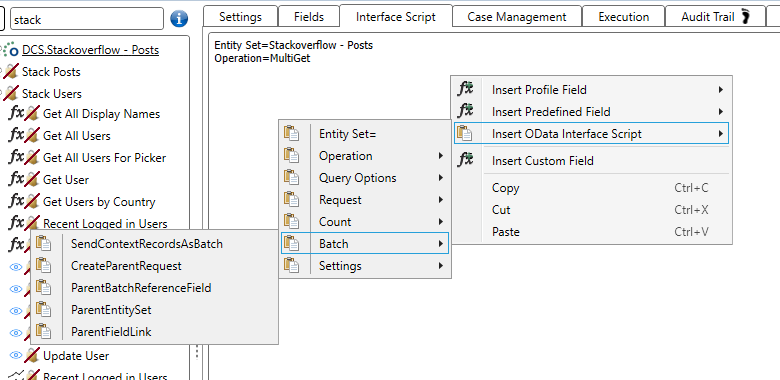Expand the Query Options submenu arrow
Viewport: 780px width, 380px height.
[x=441, y=178]
